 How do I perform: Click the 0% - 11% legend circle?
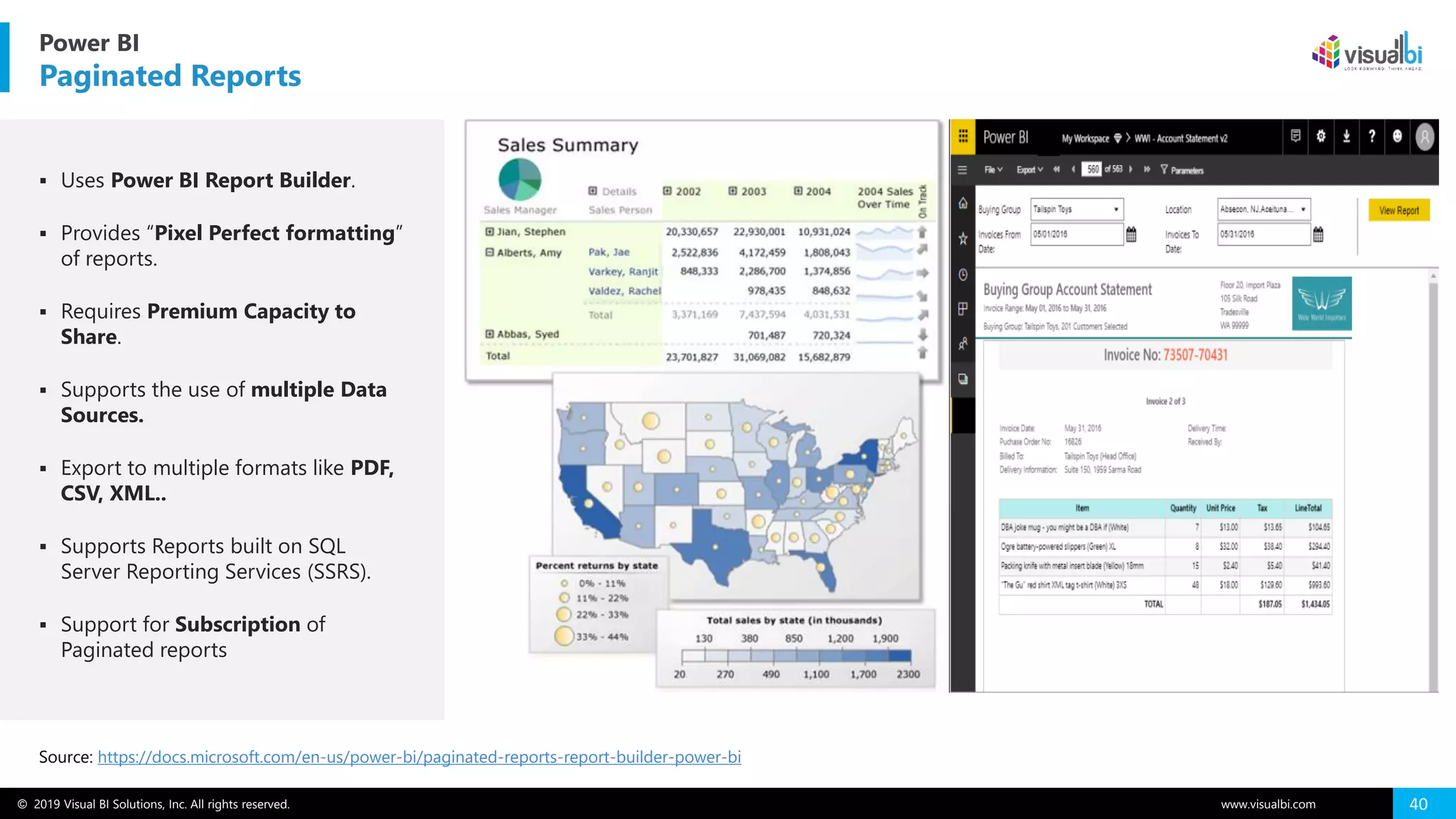pyautogui.click(x=564, y=583)
